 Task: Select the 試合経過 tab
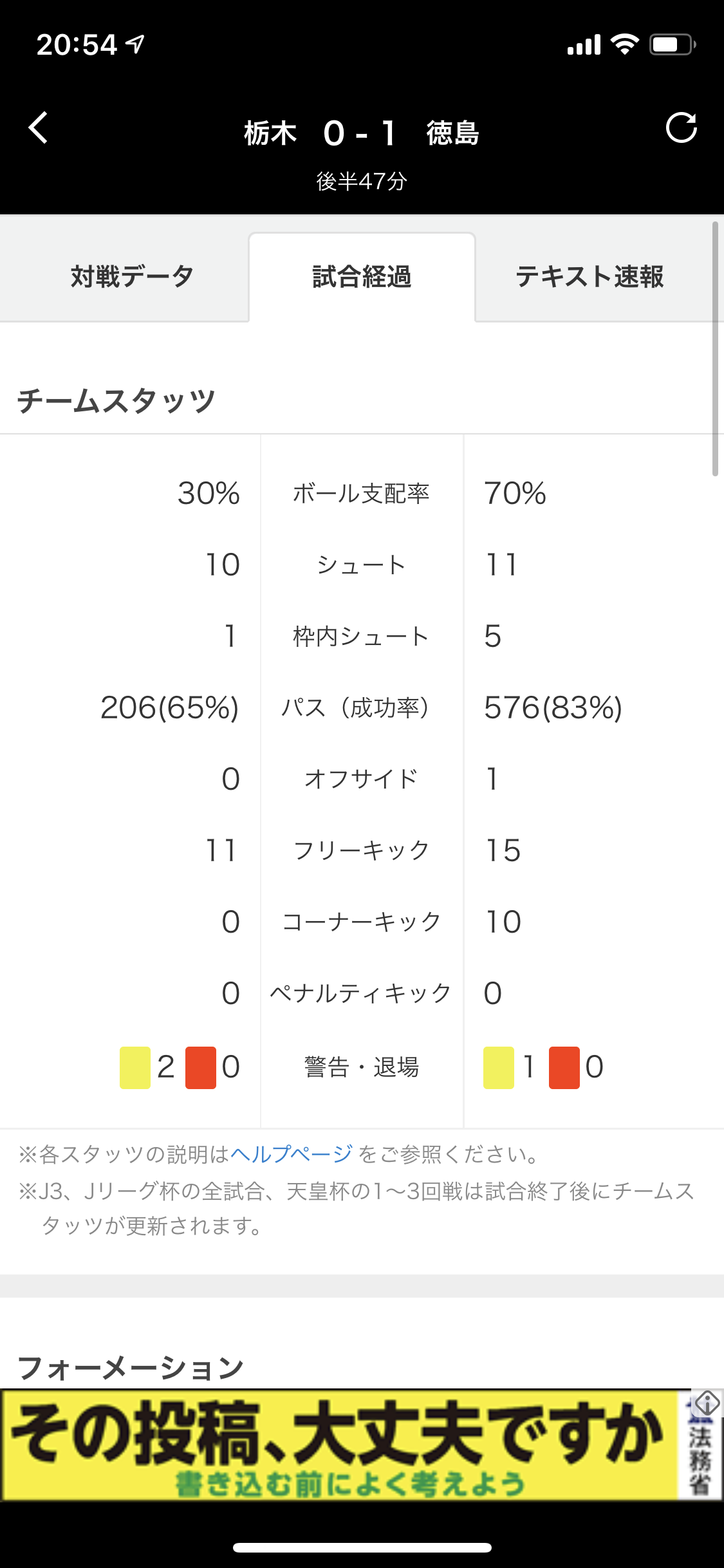[362, 276]
